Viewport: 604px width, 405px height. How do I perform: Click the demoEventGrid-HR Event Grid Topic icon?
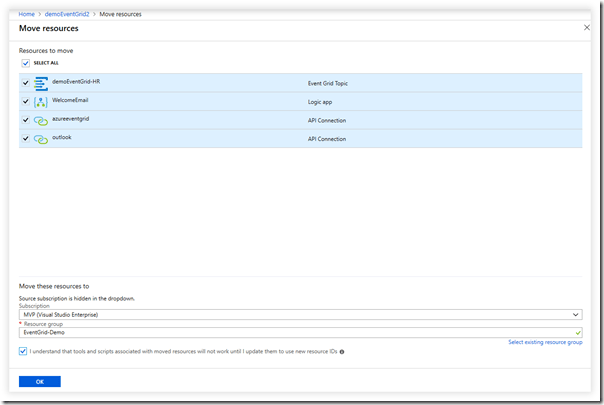coord(41,83)
